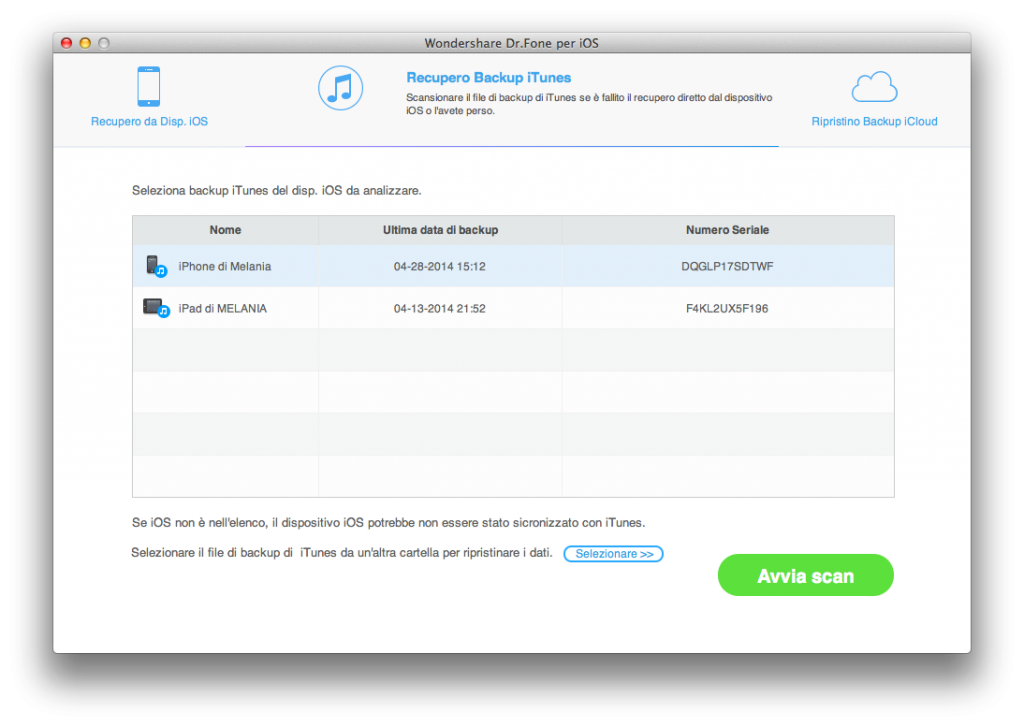Viewport: 1024px width, 727px height.
Task: Minimize window with the yellow button
Action: point(85,43)
